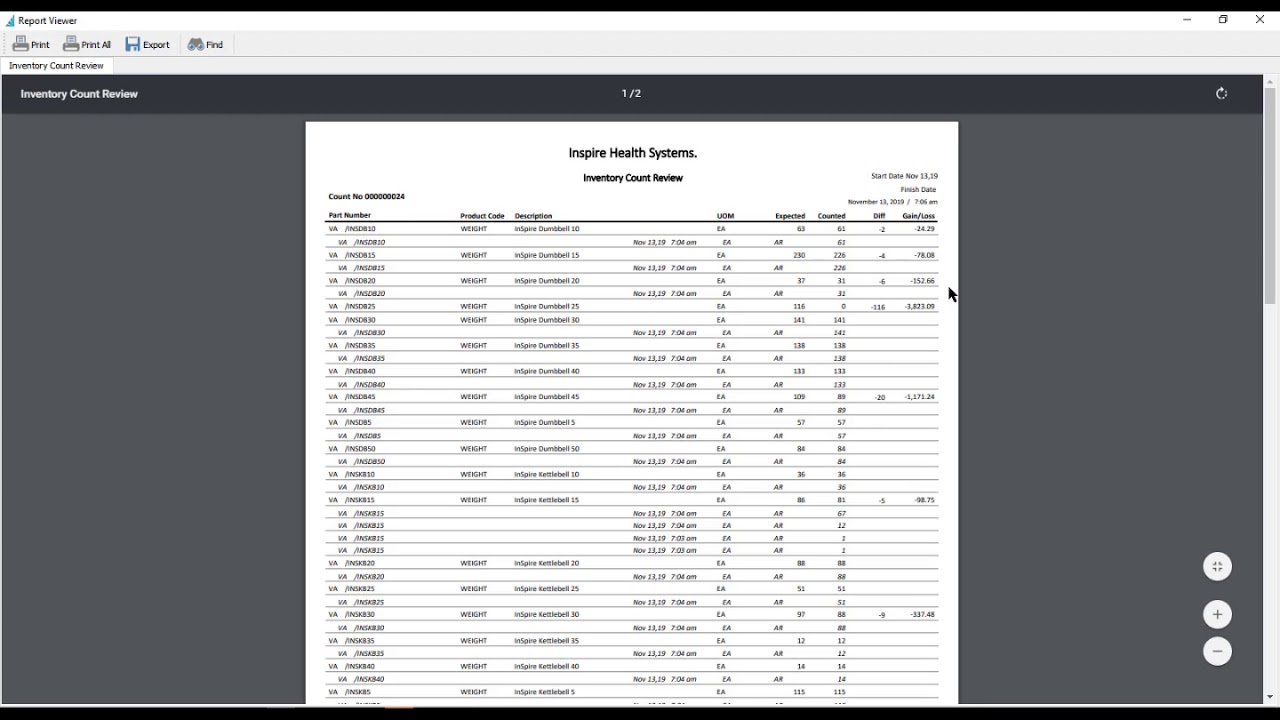The width and height of the screenshot is (1280, 720).
Task: Click the vertical scrollbar thumb
Action: click(x=1270, y=196)
